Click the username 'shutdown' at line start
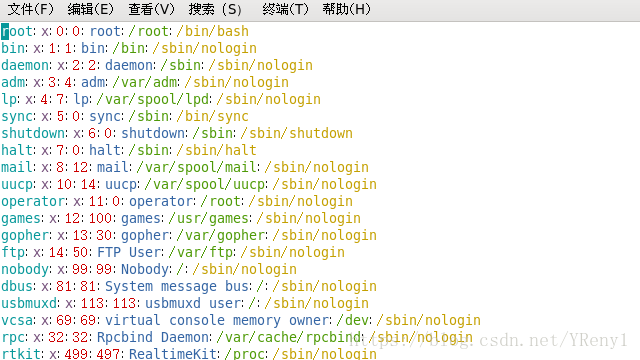Image resolution: width=640 pixels, height=360 pixels. pyautogui.click(x=33, y=133)
